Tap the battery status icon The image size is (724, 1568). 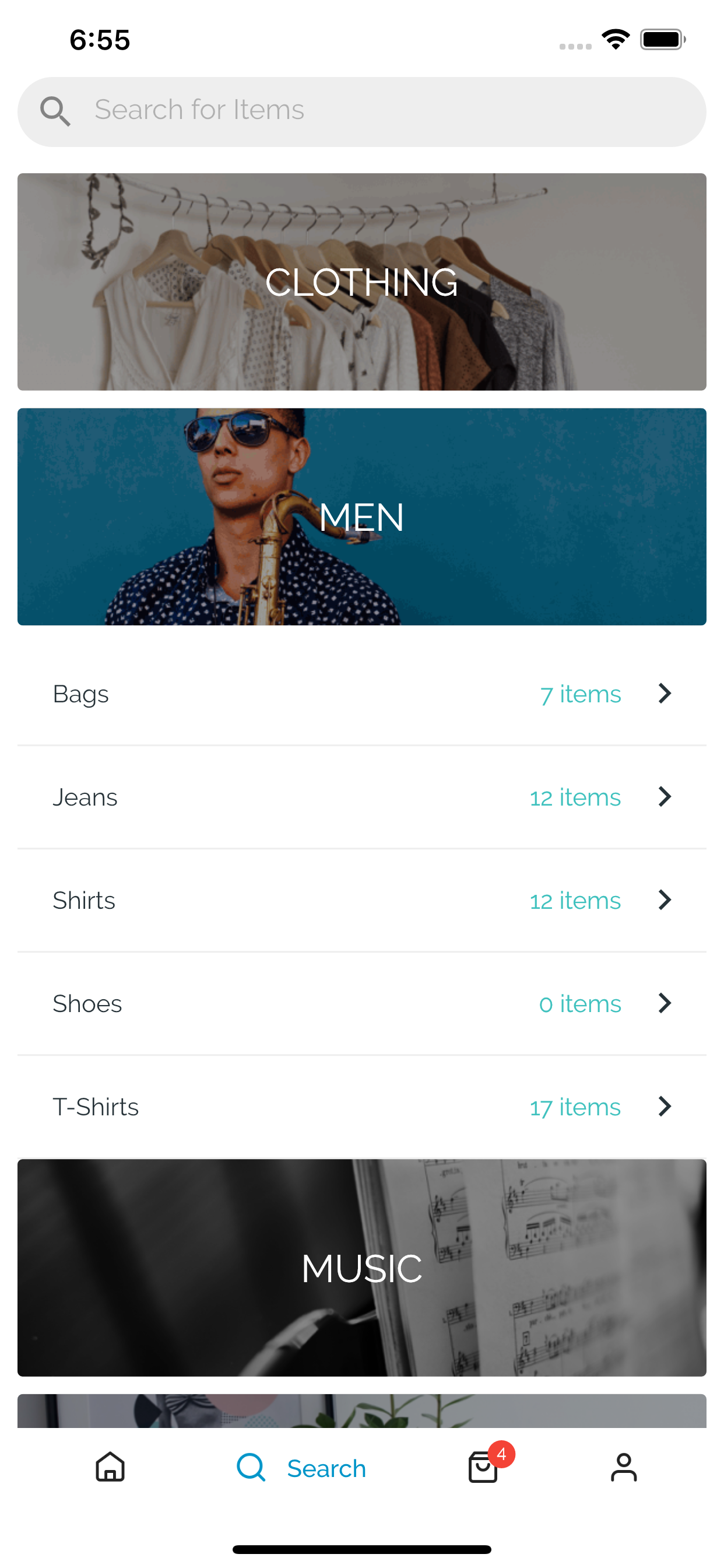tap(663, 40)
